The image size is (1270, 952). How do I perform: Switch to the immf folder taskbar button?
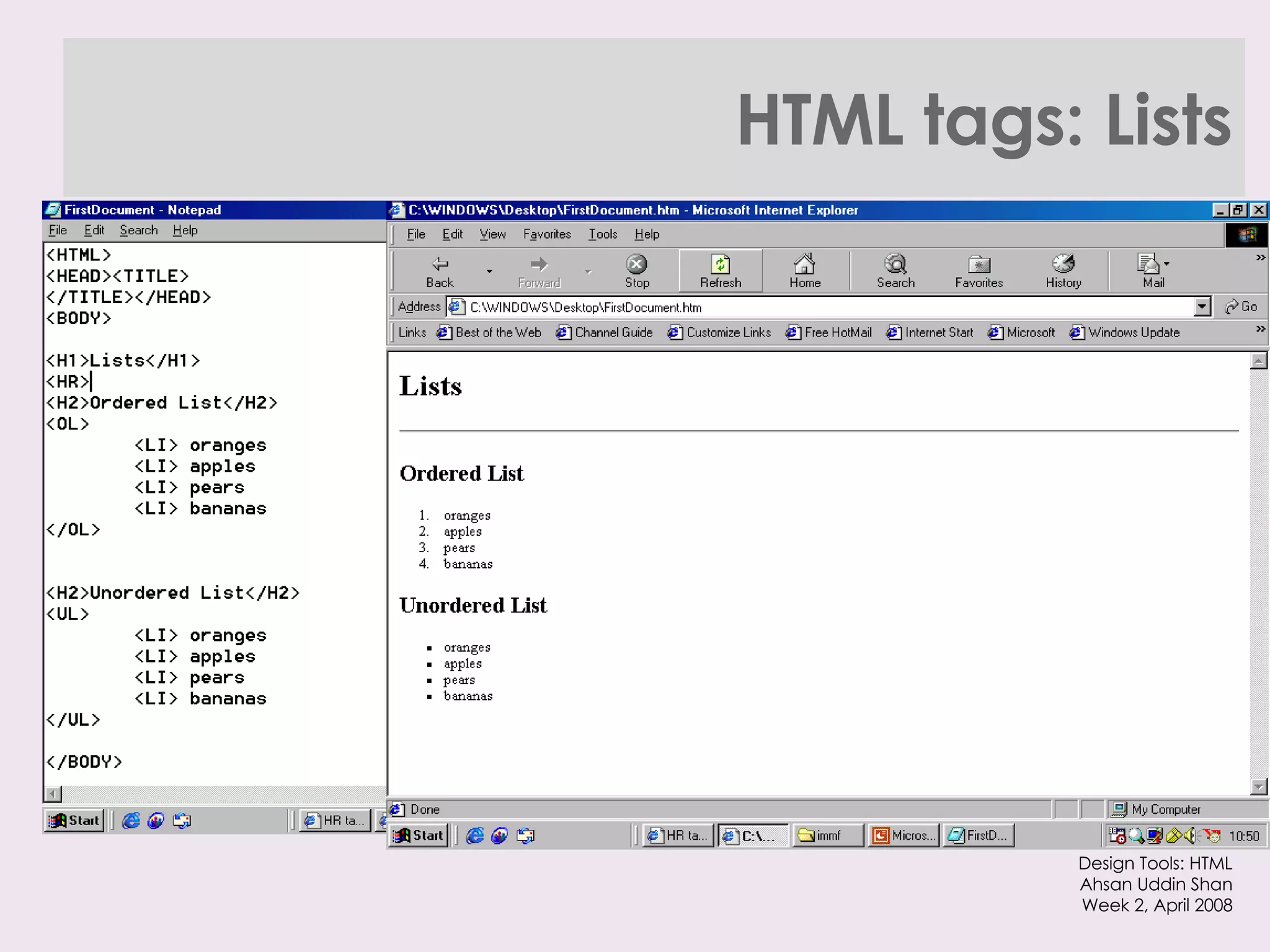(828, 835)
